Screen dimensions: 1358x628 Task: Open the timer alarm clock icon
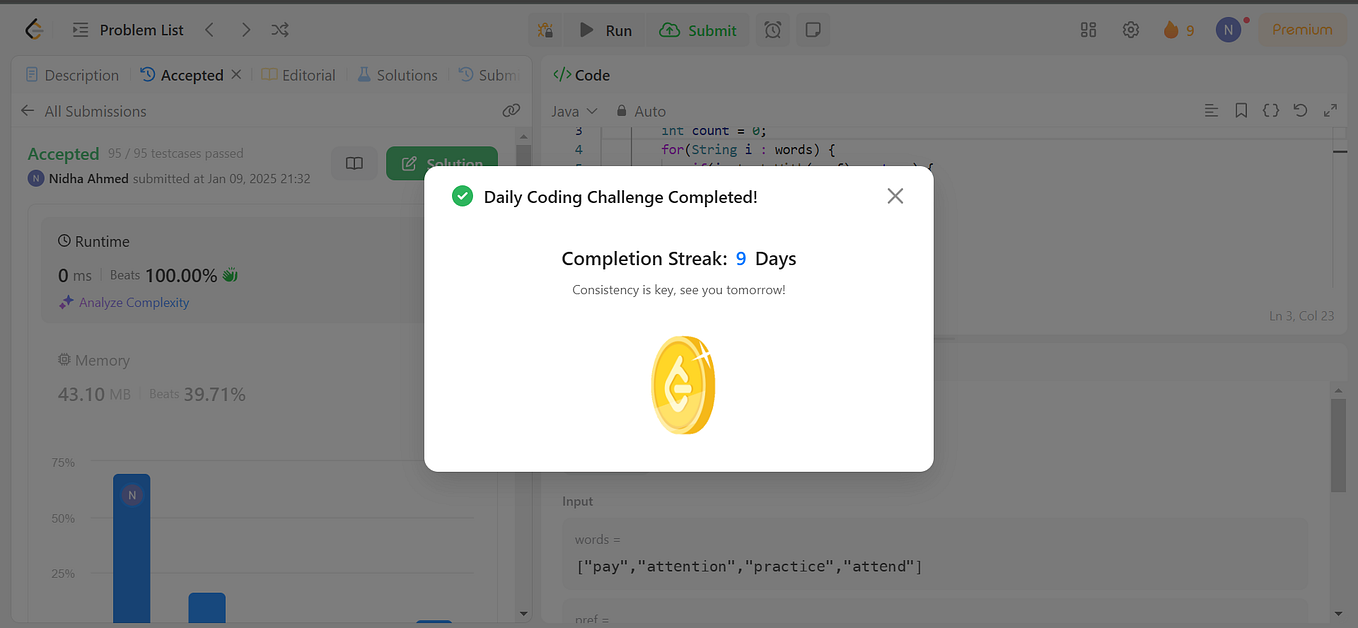coord(772,29)
